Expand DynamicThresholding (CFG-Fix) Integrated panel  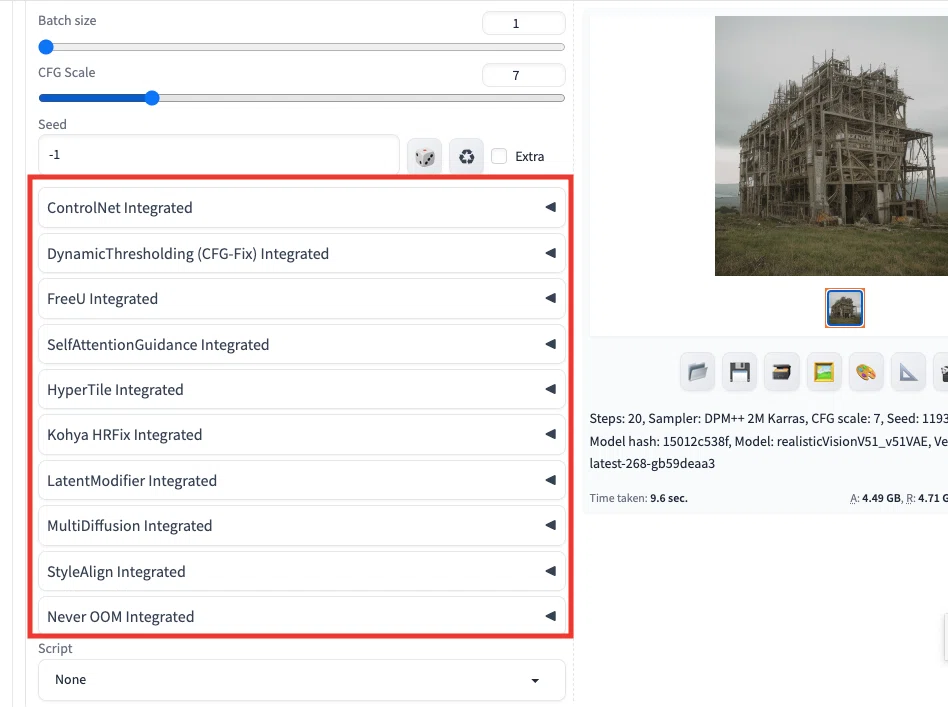pos(302,253)
